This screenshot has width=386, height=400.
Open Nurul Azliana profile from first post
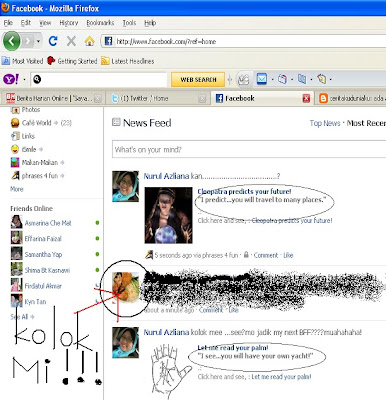click(x=166, y=176)
